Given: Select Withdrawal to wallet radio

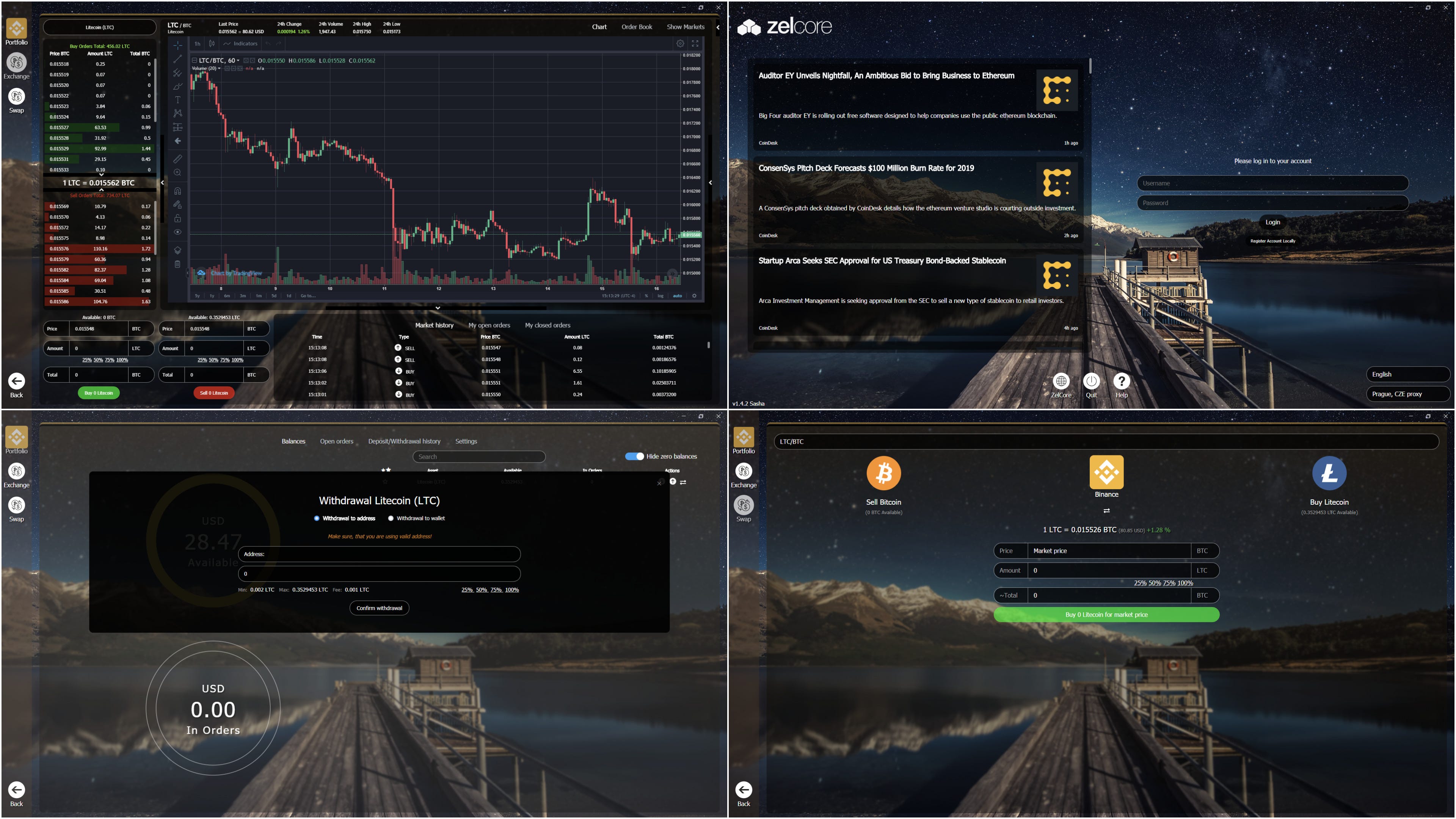Looking at the screenshot, I should pyautogui.click(x=391, y=518).
